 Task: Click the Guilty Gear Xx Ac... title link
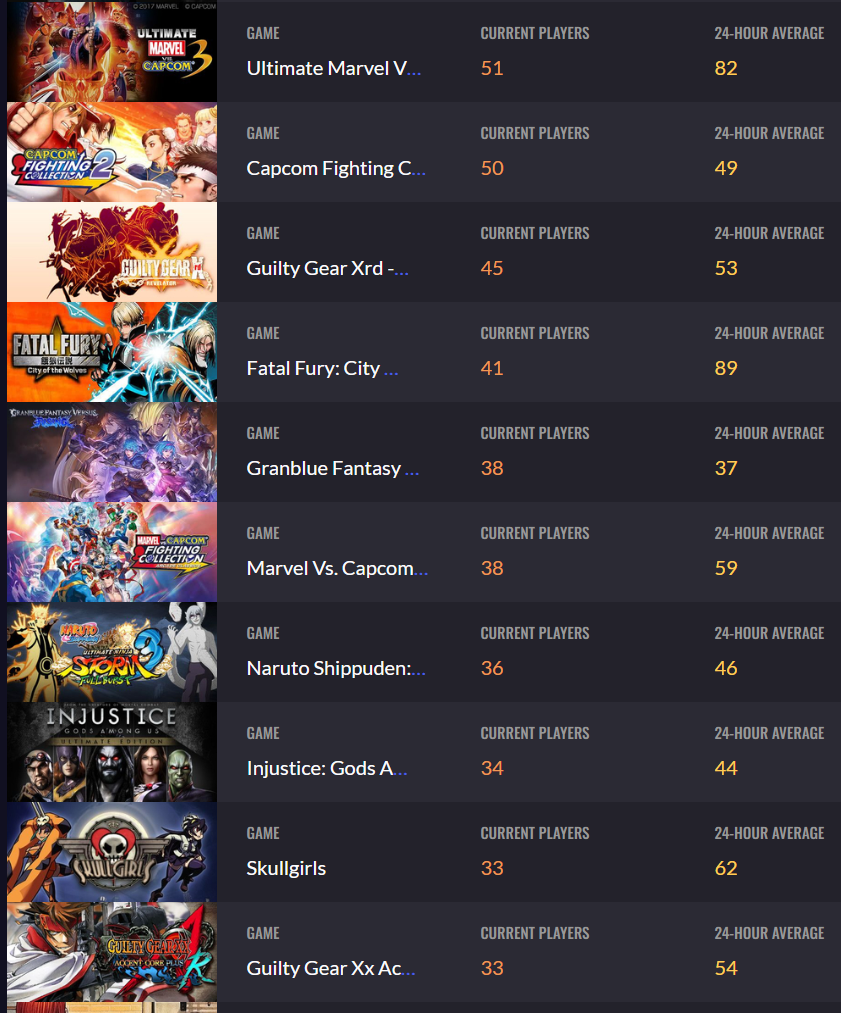pos(331,968)
